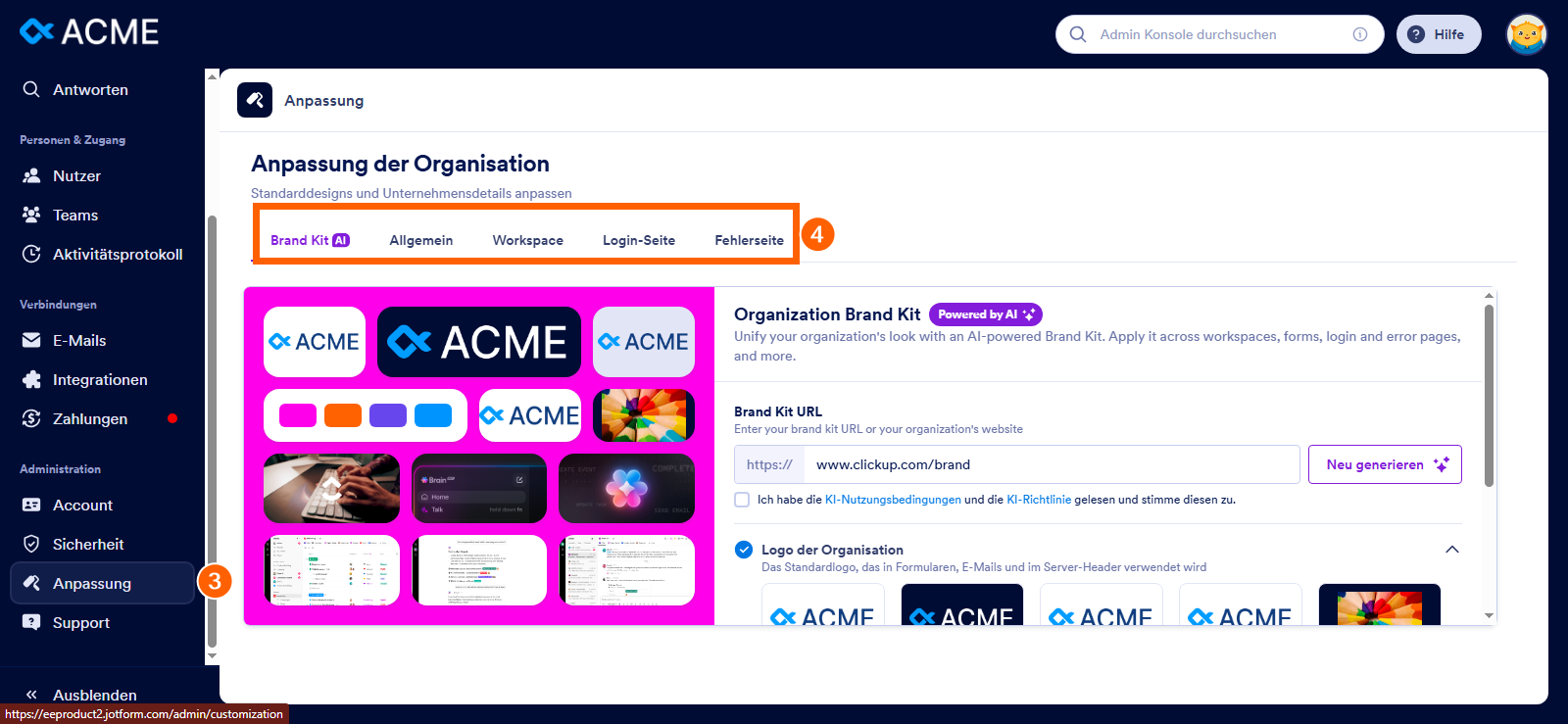This screenshot has width=1568, height=724.
Task: Open the Brand Kit AI tab
Action: (x=310, y=240)
